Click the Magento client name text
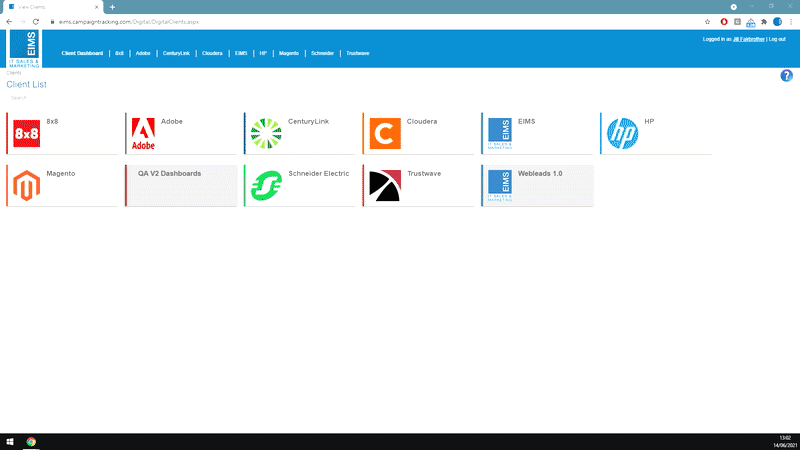800x450 pixels. coord(61,173)
